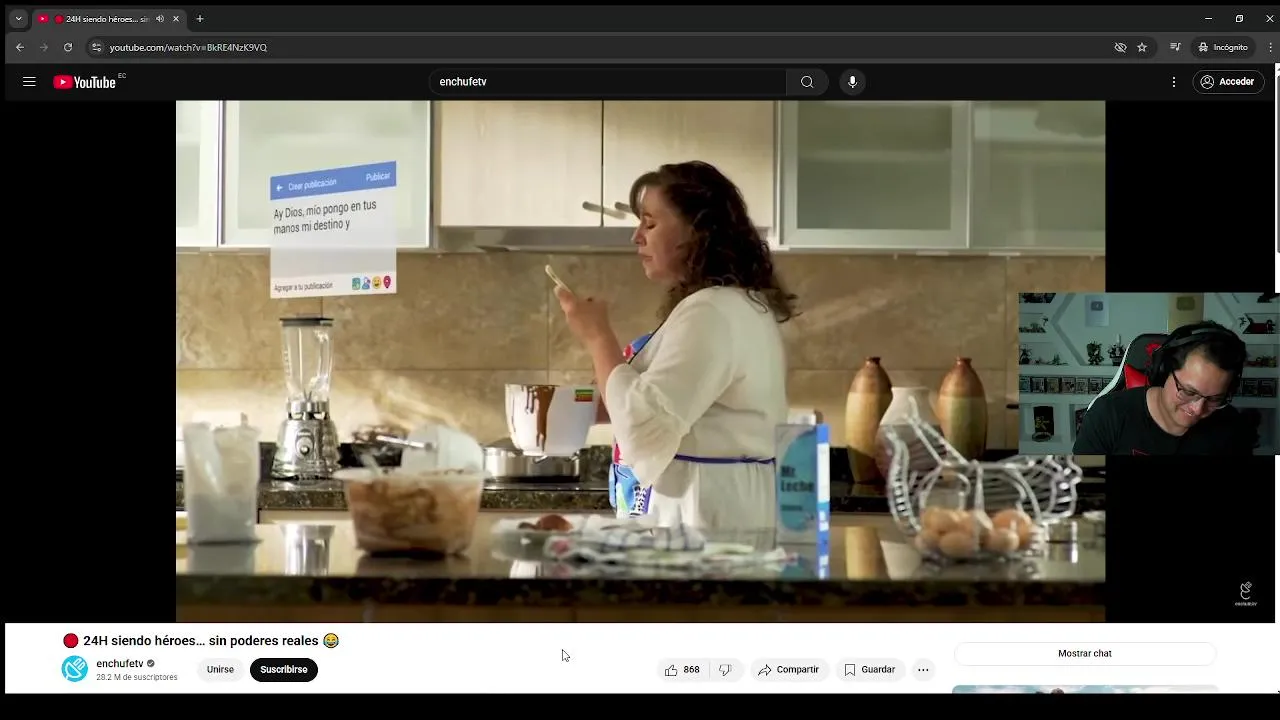This screenshot has height=720, width=1280.
Task: Share the video via Compartir
Action: [788, 670]
